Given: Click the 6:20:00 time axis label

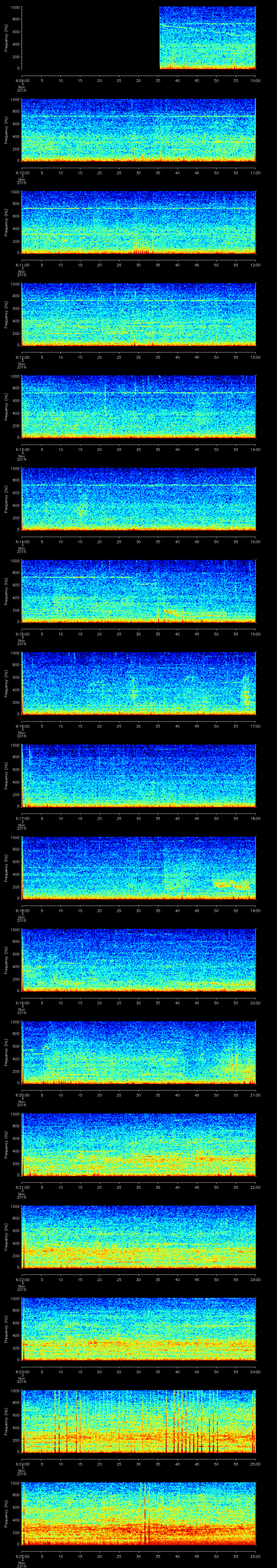Looking at the screenshot, I should click(22, 1095).
